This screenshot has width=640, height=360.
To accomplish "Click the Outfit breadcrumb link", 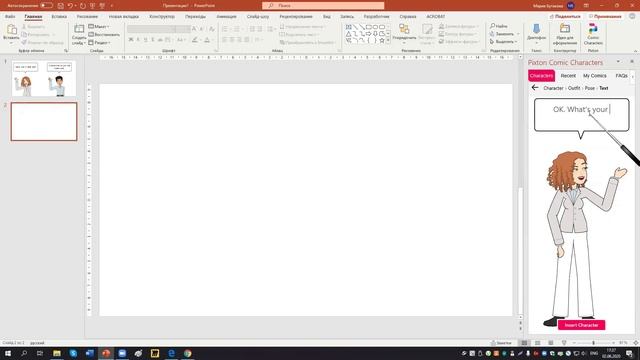I will click(x=574, y=88).
